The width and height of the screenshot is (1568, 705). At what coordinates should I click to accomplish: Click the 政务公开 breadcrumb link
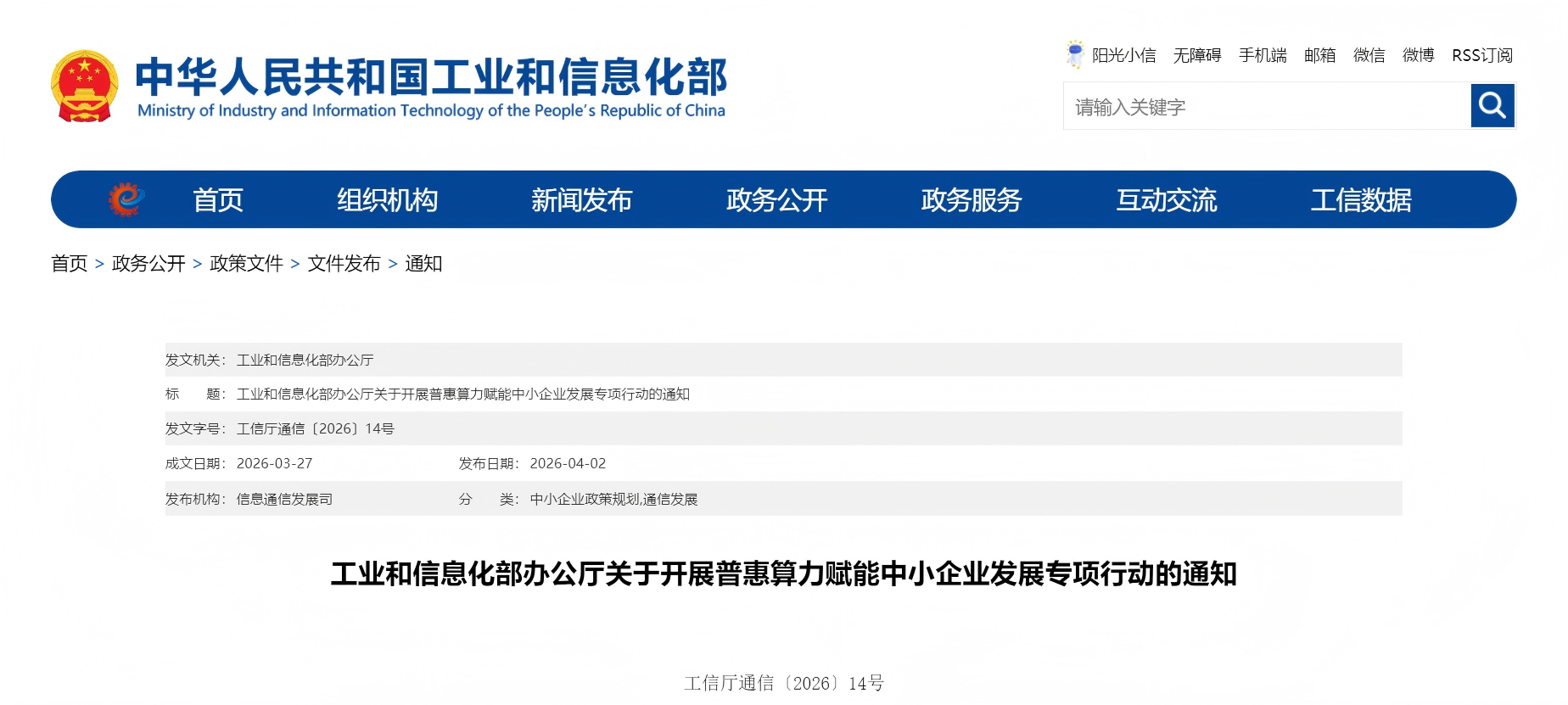(x=148, y=264)
